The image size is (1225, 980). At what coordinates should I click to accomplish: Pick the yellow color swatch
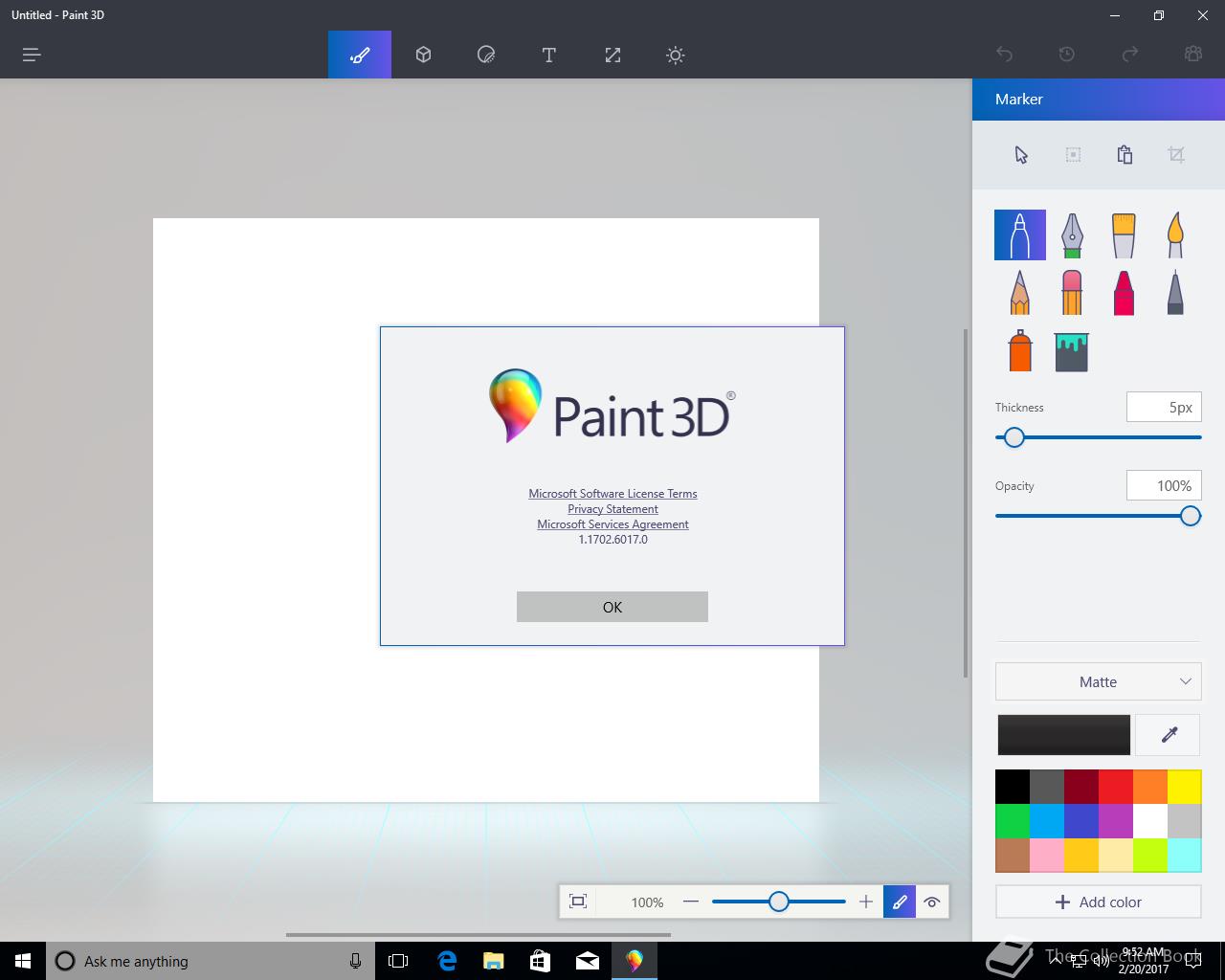click(x=1185, y=787)
